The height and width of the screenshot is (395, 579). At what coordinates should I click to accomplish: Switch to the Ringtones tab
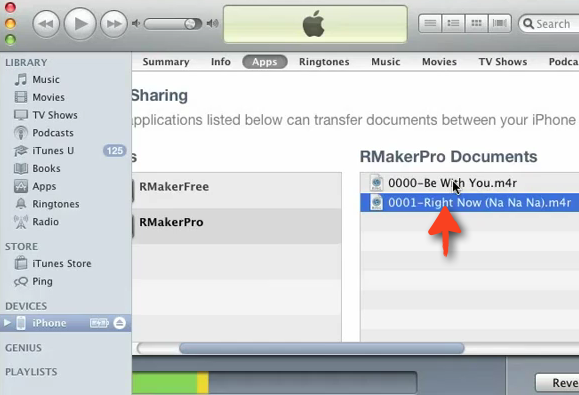[324, 62]
